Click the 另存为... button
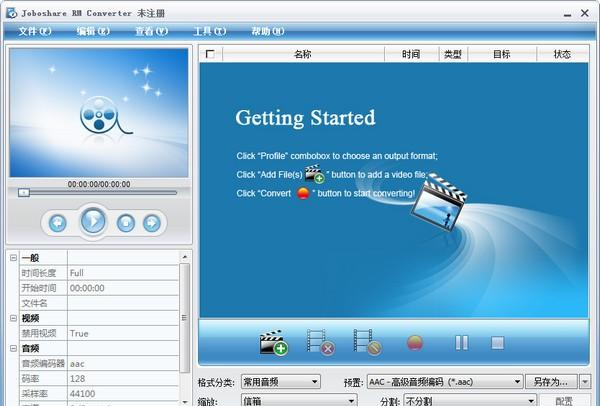Screen dimensions: 600x406 point(551,382)
